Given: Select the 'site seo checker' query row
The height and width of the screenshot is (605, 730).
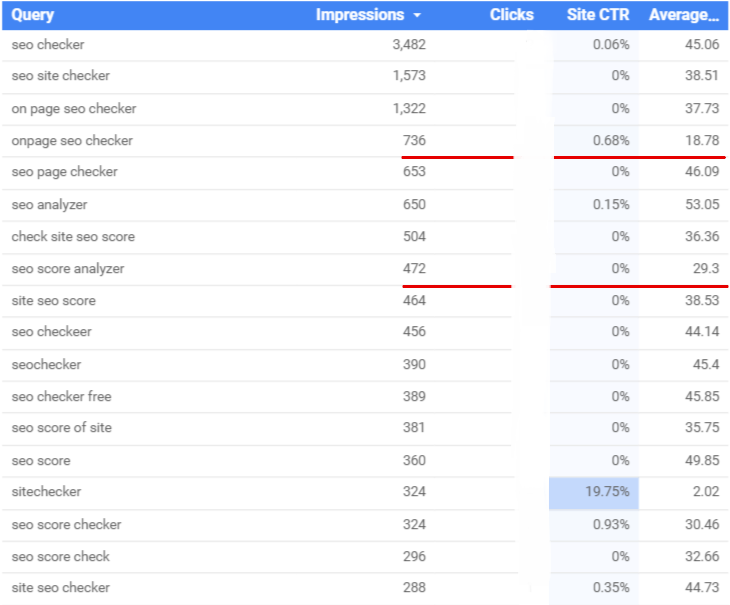Looking at the screenshot, I should tap(61, 588).
